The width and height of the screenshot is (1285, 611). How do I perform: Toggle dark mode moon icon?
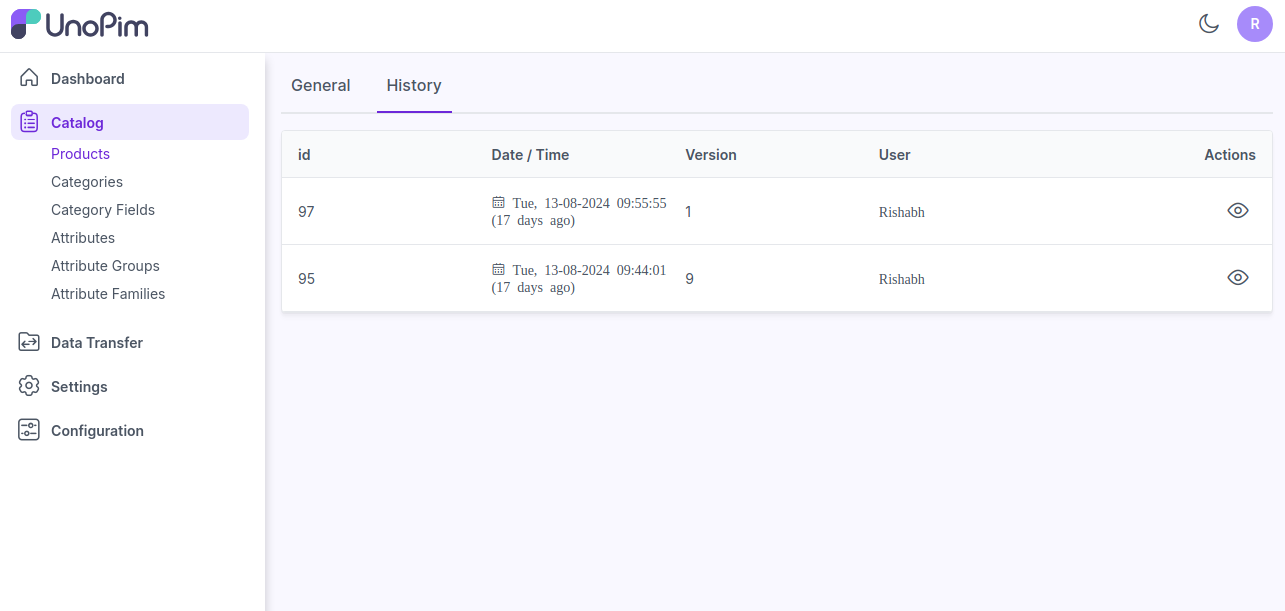click(1209, 24)
